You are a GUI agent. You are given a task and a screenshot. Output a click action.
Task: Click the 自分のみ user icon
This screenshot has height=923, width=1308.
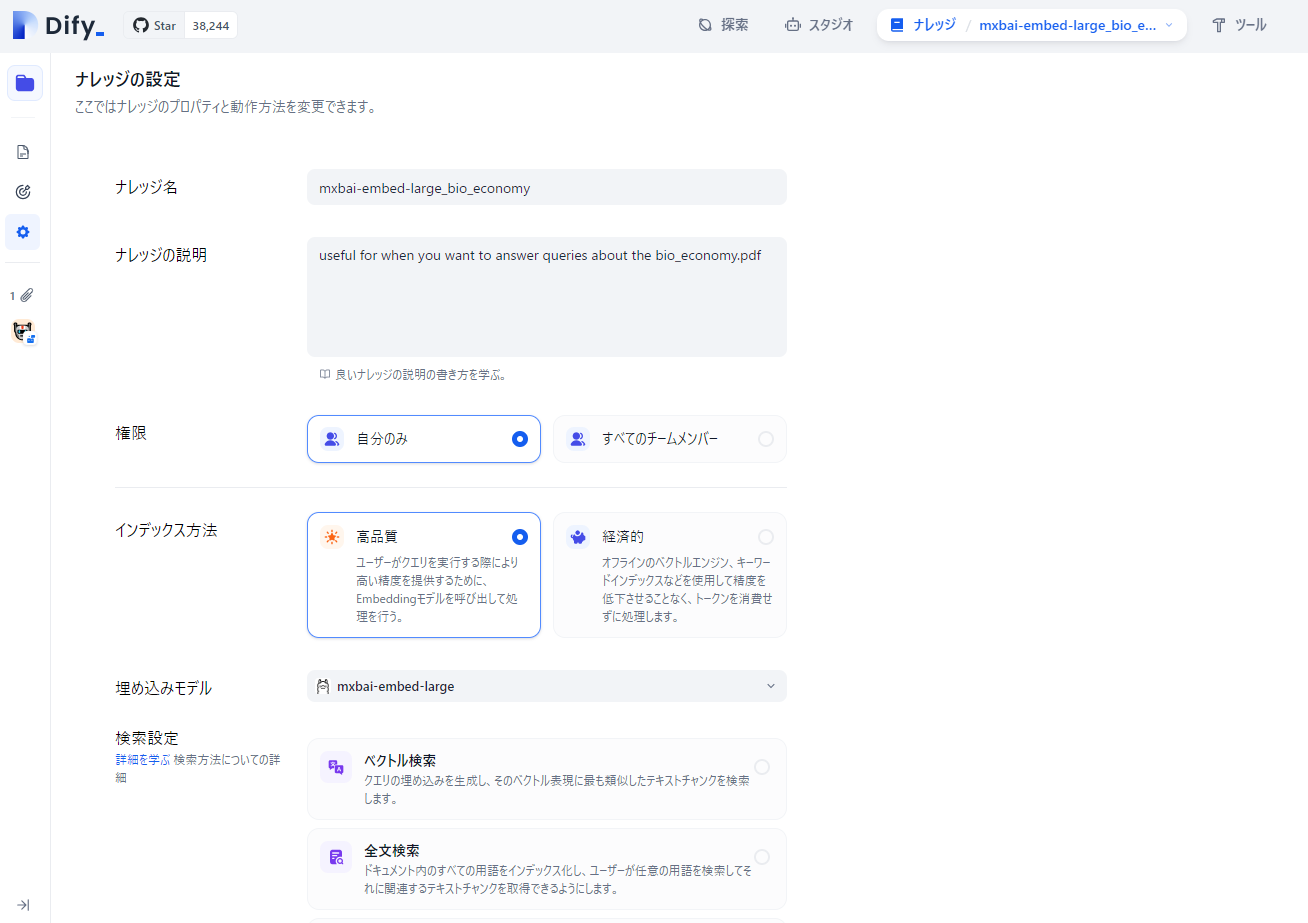pyautogui.click(x=332, y=439)
